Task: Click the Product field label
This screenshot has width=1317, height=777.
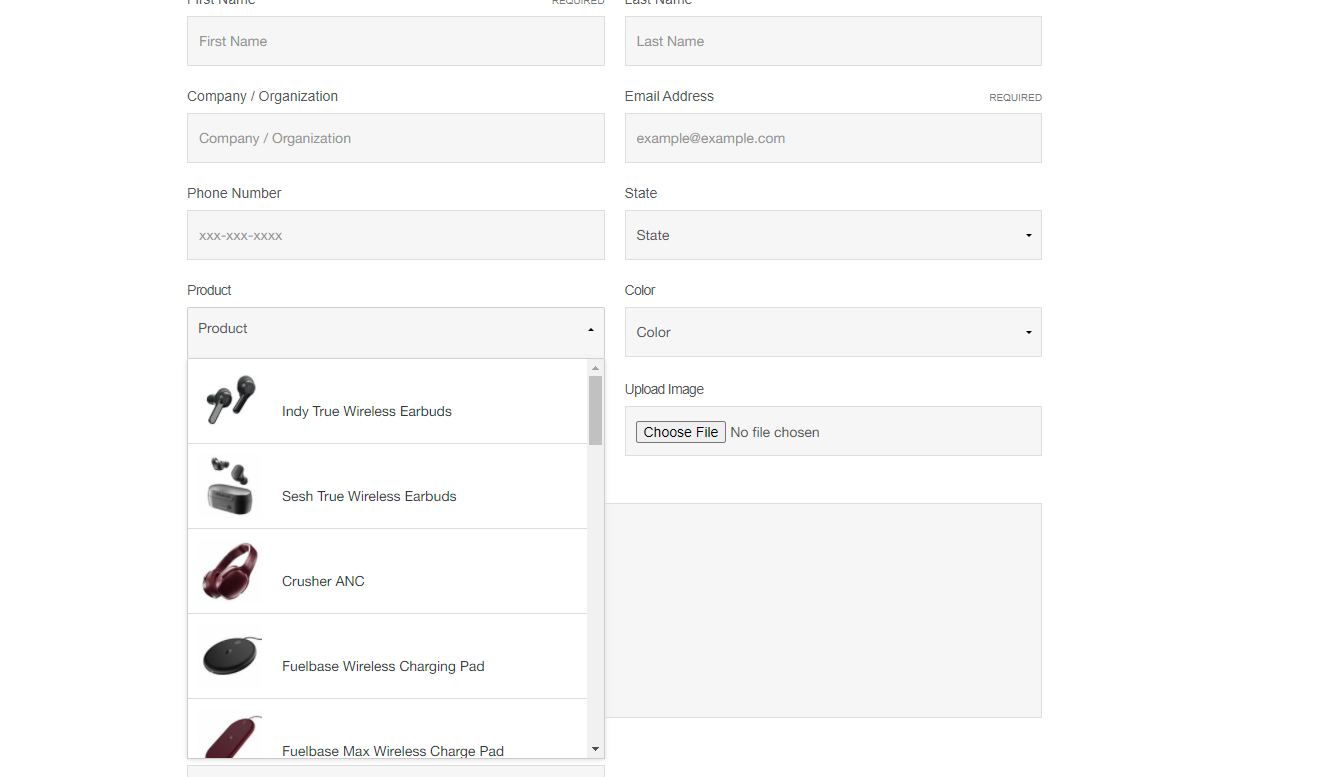Action: 209,290
